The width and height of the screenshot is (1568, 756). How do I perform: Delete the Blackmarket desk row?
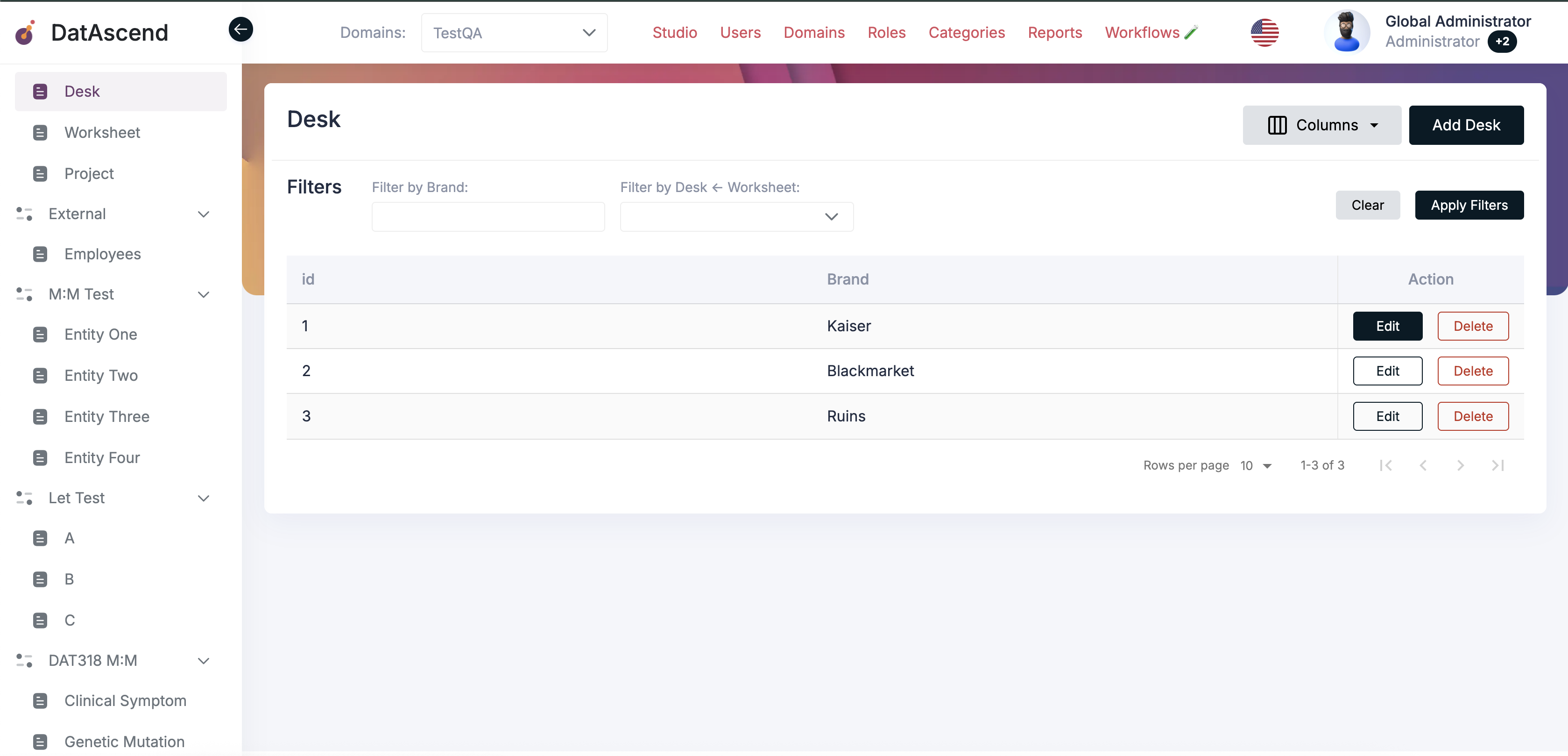pyautogui.click(x=1472, y=371)
